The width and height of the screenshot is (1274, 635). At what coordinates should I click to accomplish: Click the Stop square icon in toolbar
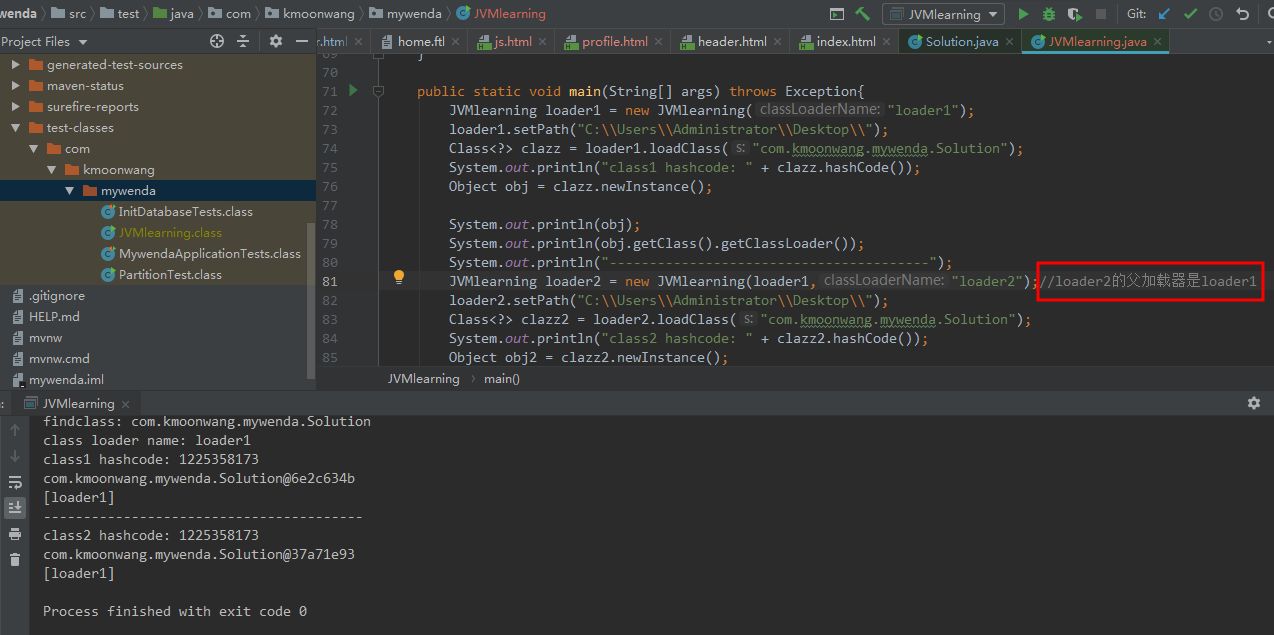point(1101,14)
